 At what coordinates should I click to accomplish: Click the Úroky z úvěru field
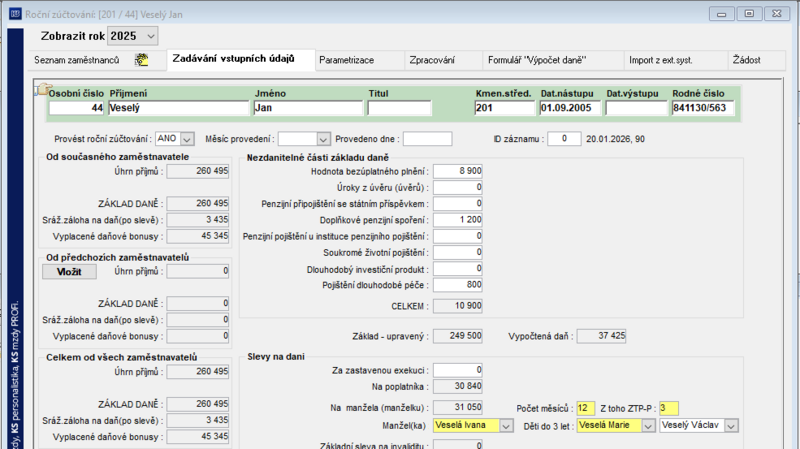pos(458,187)
